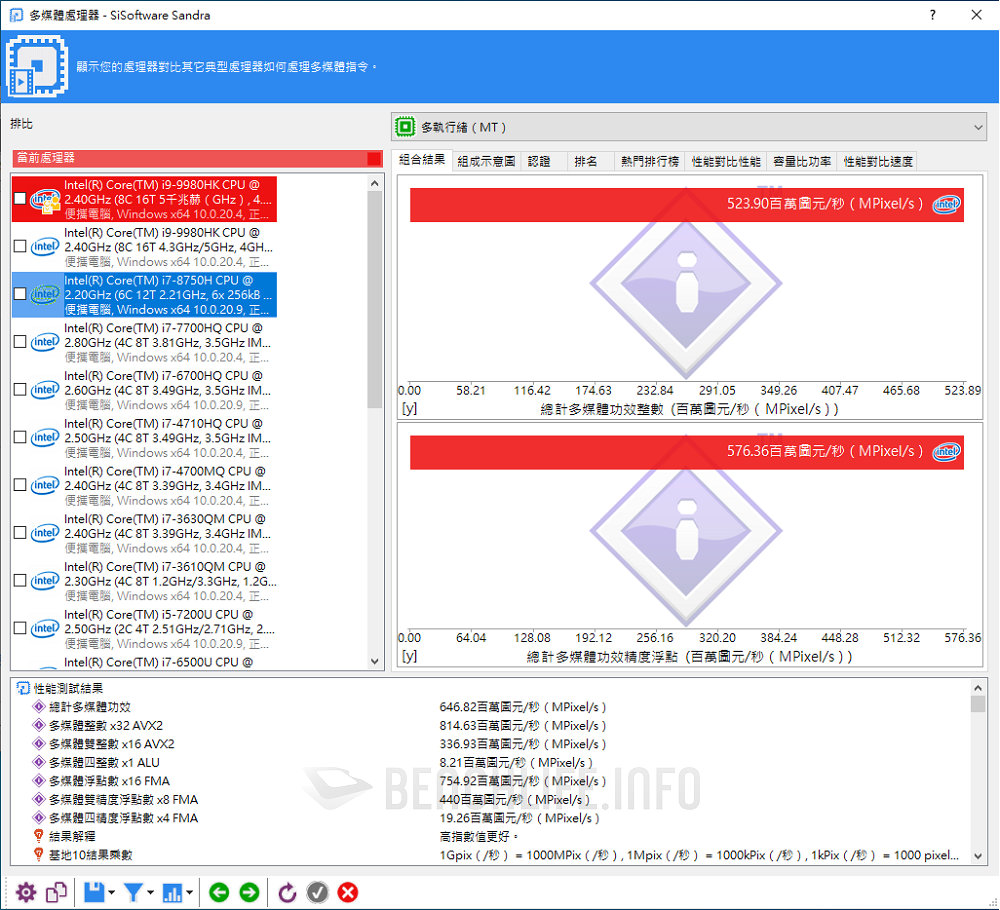Apply the results filter tool

click(134, 892)
